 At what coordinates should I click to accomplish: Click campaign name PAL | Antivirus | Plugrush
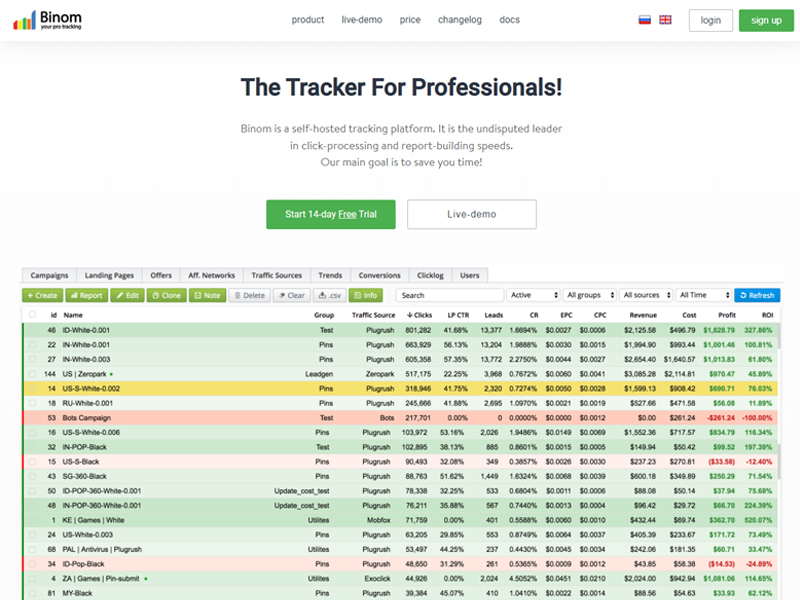pyautogui.click(x=102, y=549)
